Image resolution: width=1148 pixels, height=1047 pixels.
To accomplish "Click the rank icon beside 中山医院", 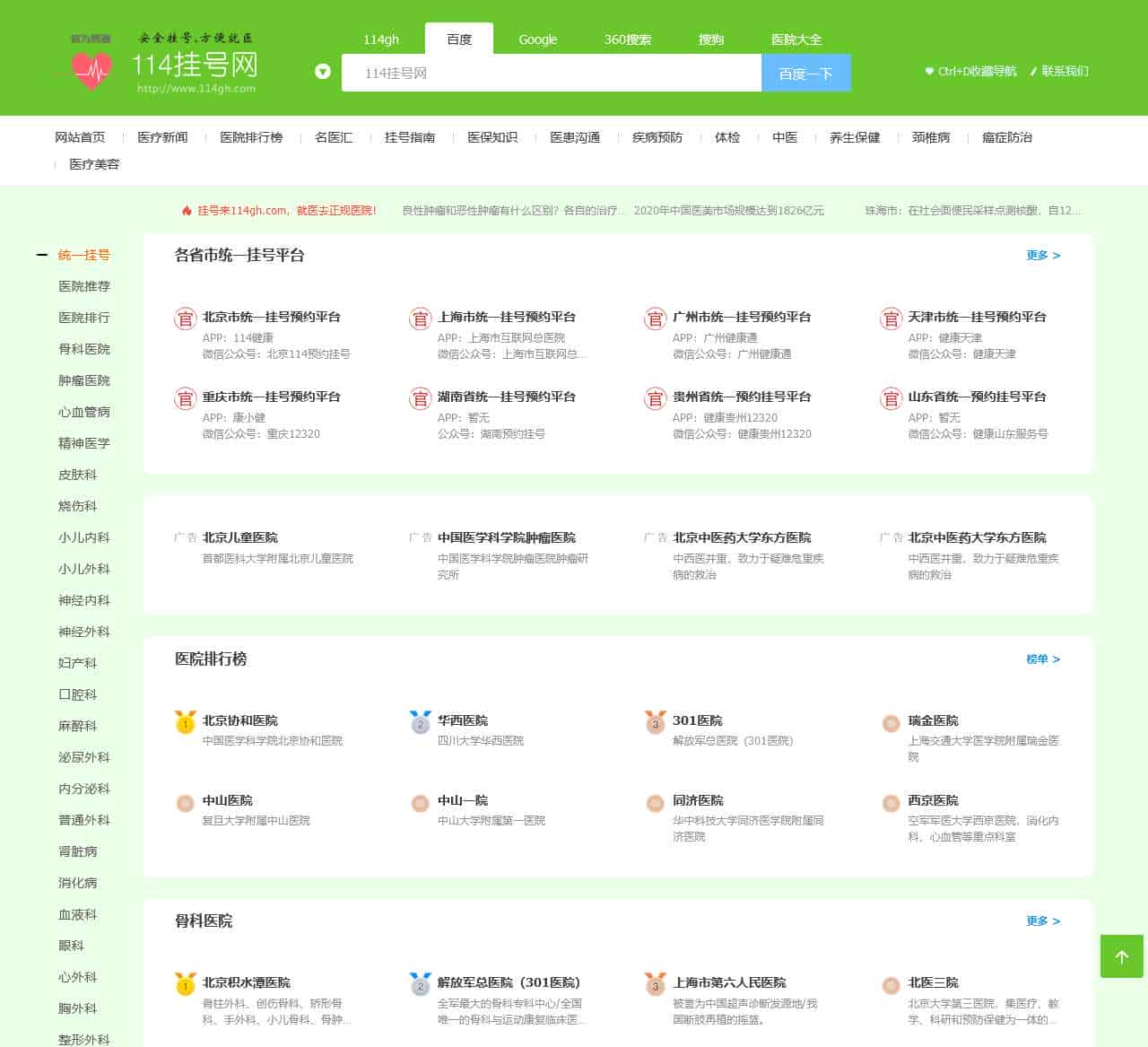I will tap(186, 803).
